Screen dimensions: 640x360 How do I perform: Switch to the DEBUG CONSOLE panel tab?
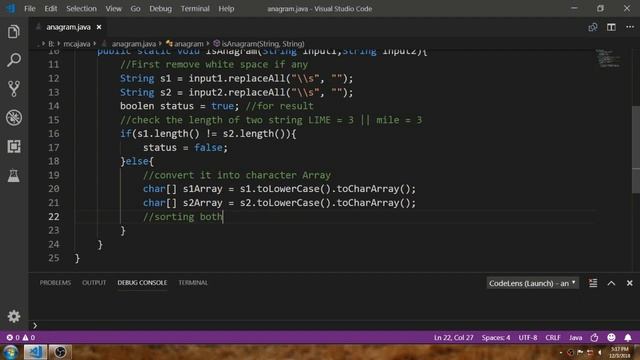[142, 282]
